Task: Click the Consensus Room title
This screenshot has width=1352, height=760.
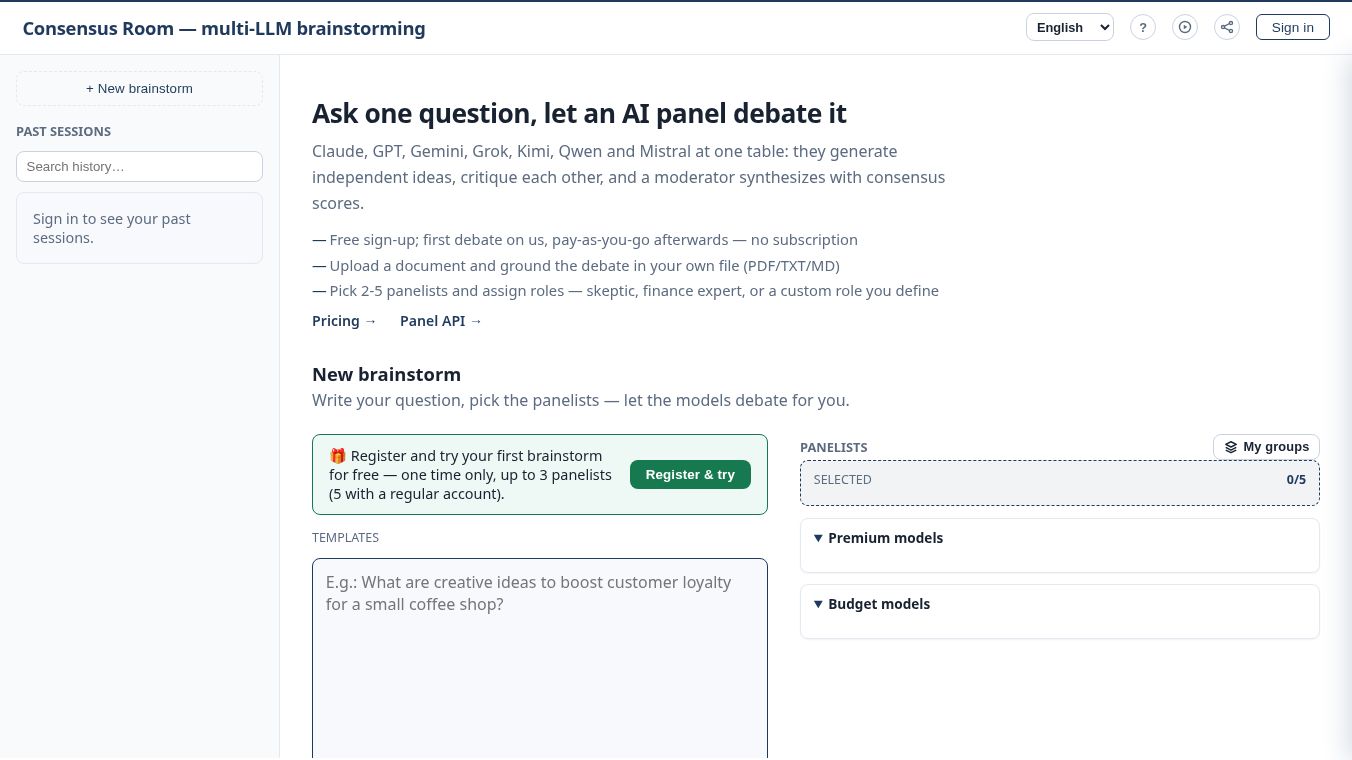Action: 224,28
